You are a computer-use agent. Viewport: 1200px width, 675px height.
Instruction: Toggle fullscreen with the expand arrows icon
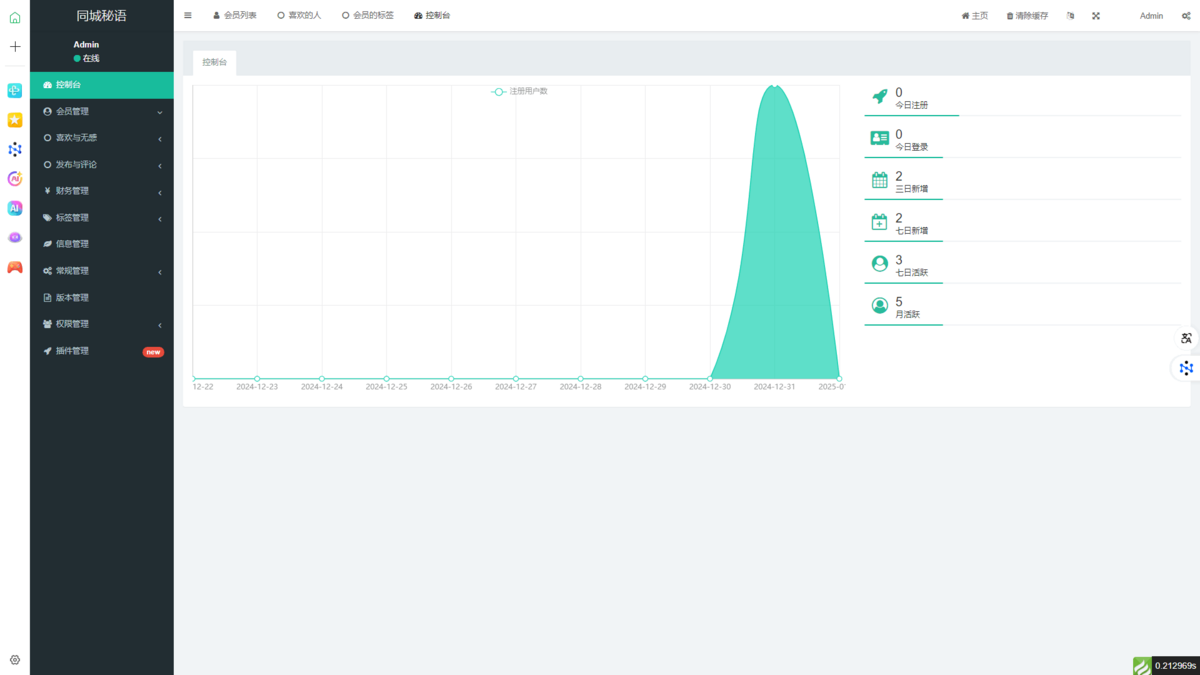[1096, 16]
